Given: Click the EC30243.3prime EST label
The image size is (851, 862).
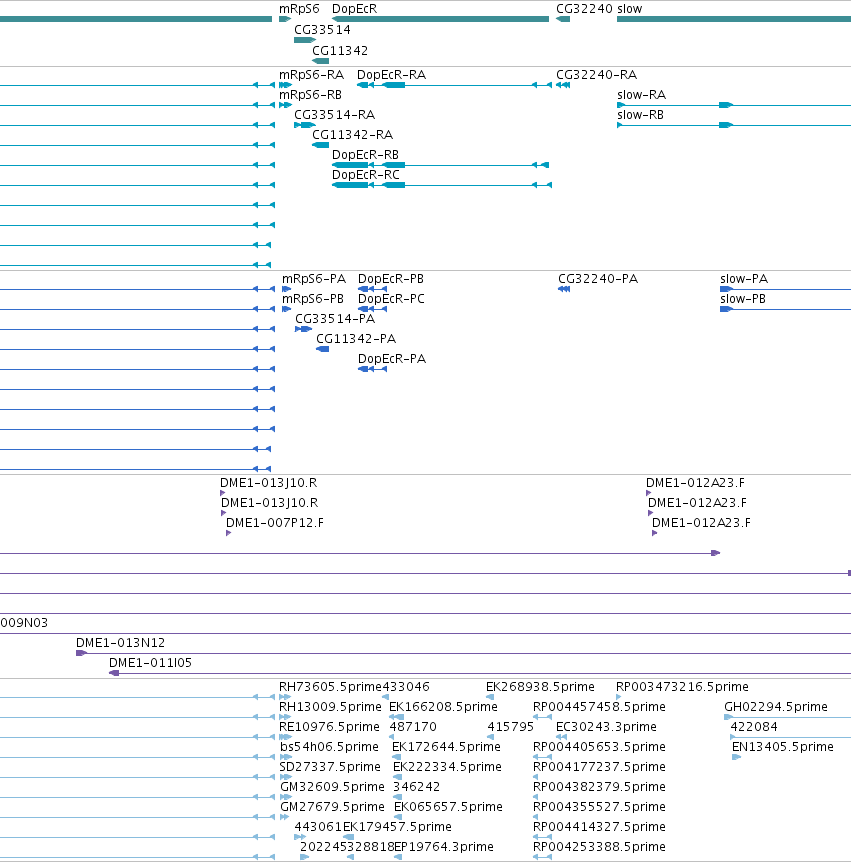Looking at the screenshot, I should [x=606, y=727].
